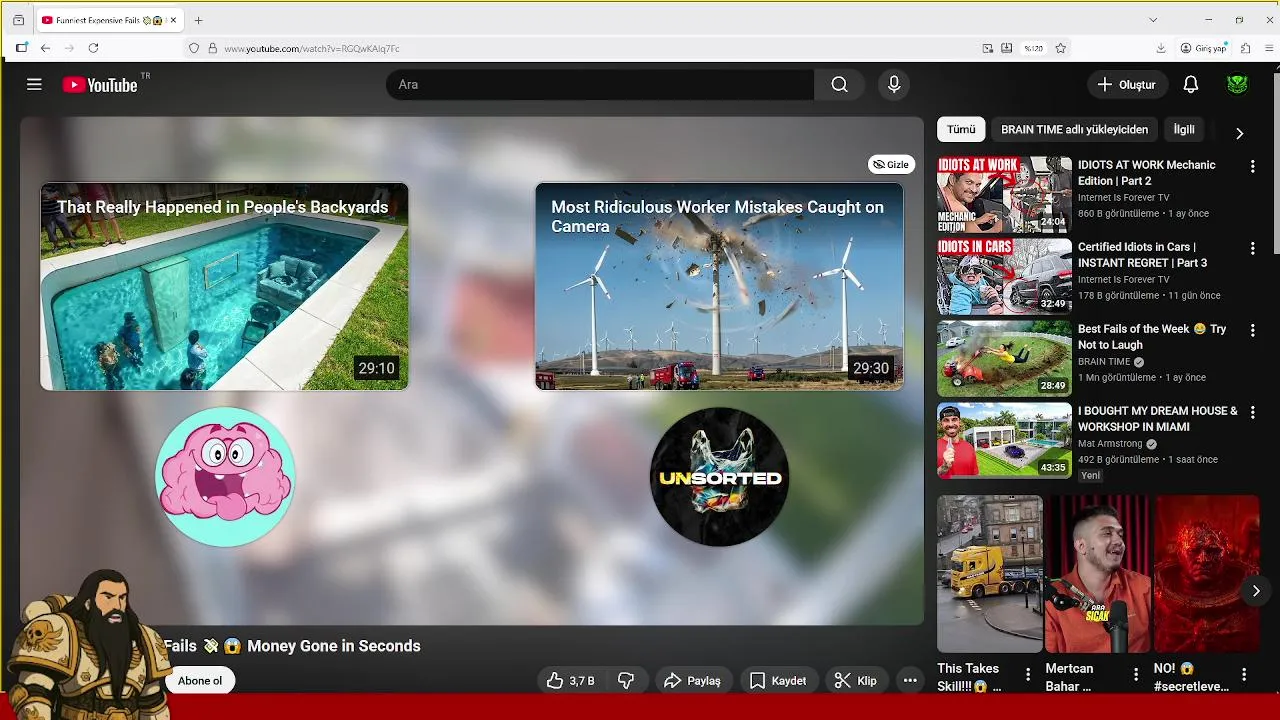1280x720 pixels.
Task: Open Best Fails of the Week thumbnail
Action: point(1004,358)
